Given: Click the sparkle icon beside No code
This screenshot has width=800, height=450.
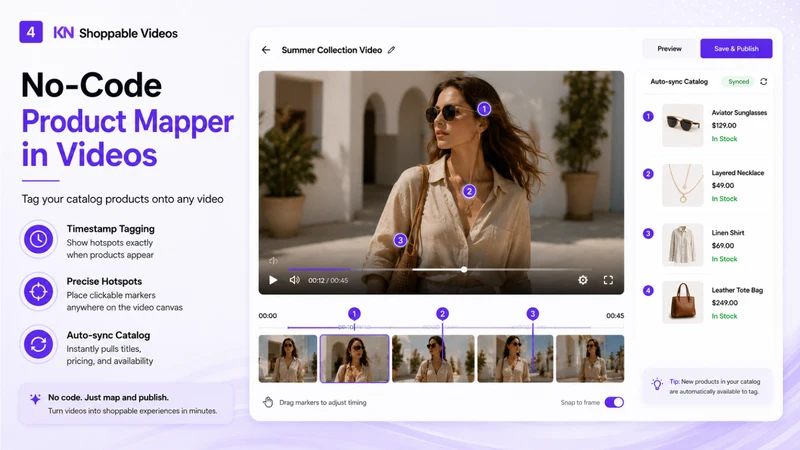Looking at the screenshot, I should [x=35, y=399].
